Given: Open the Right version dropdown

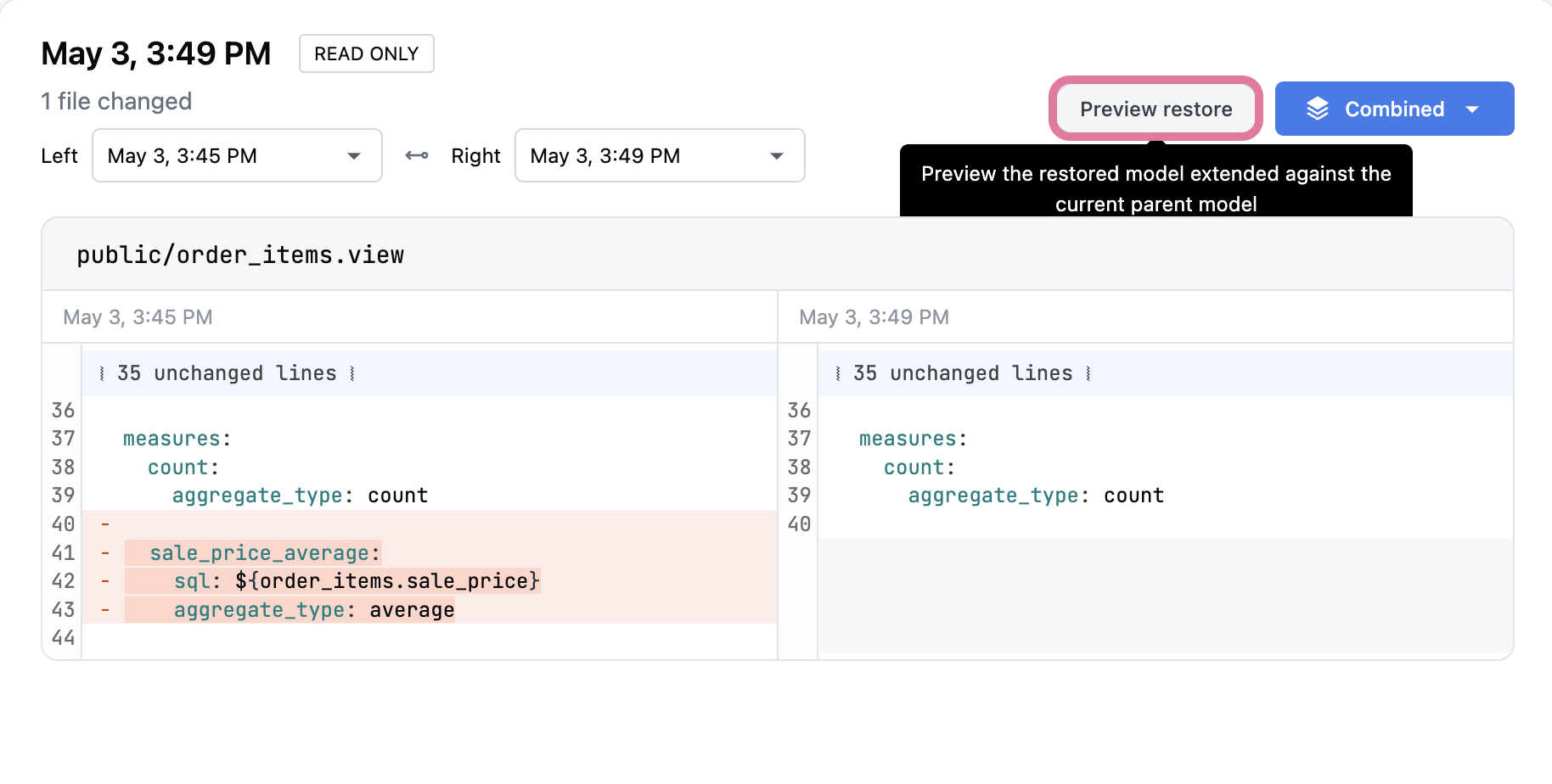Looking at the screenshot, I should 659,156.
